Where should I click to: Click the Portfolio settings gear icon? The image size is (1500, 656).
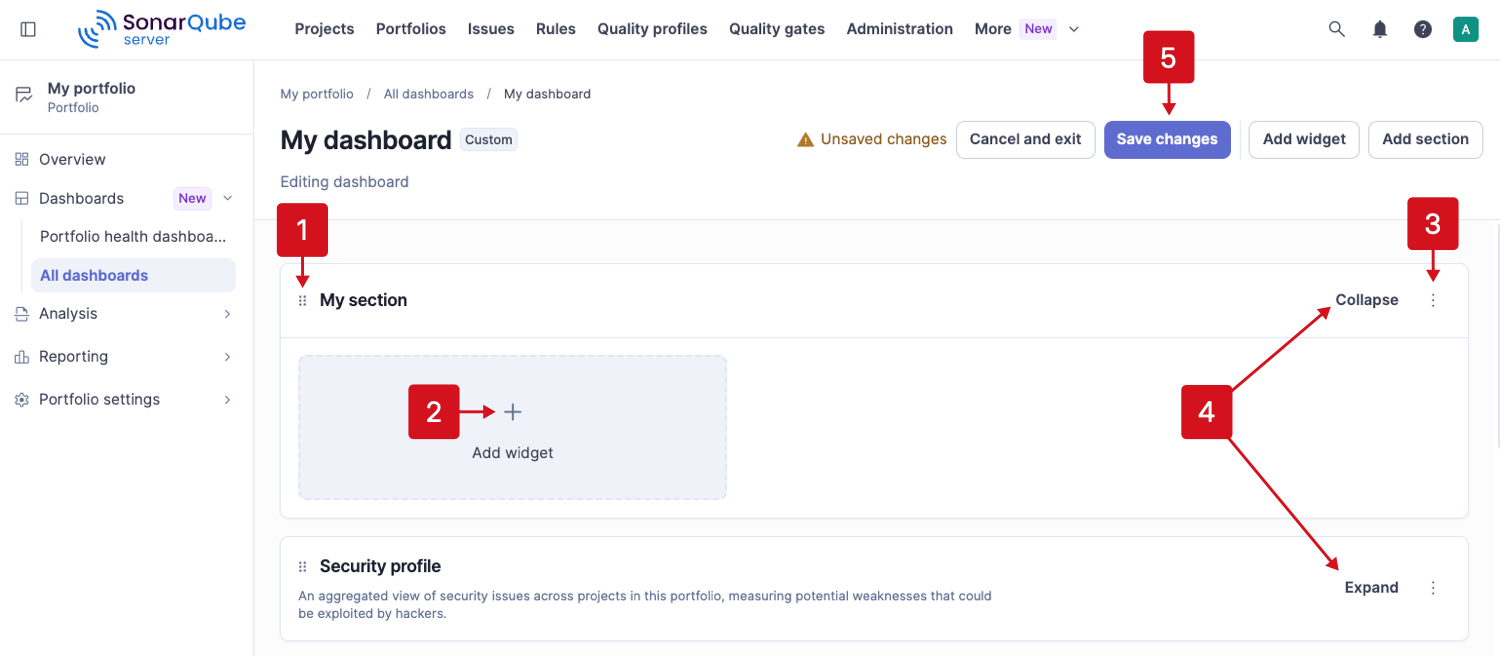[x=22, y=400]
